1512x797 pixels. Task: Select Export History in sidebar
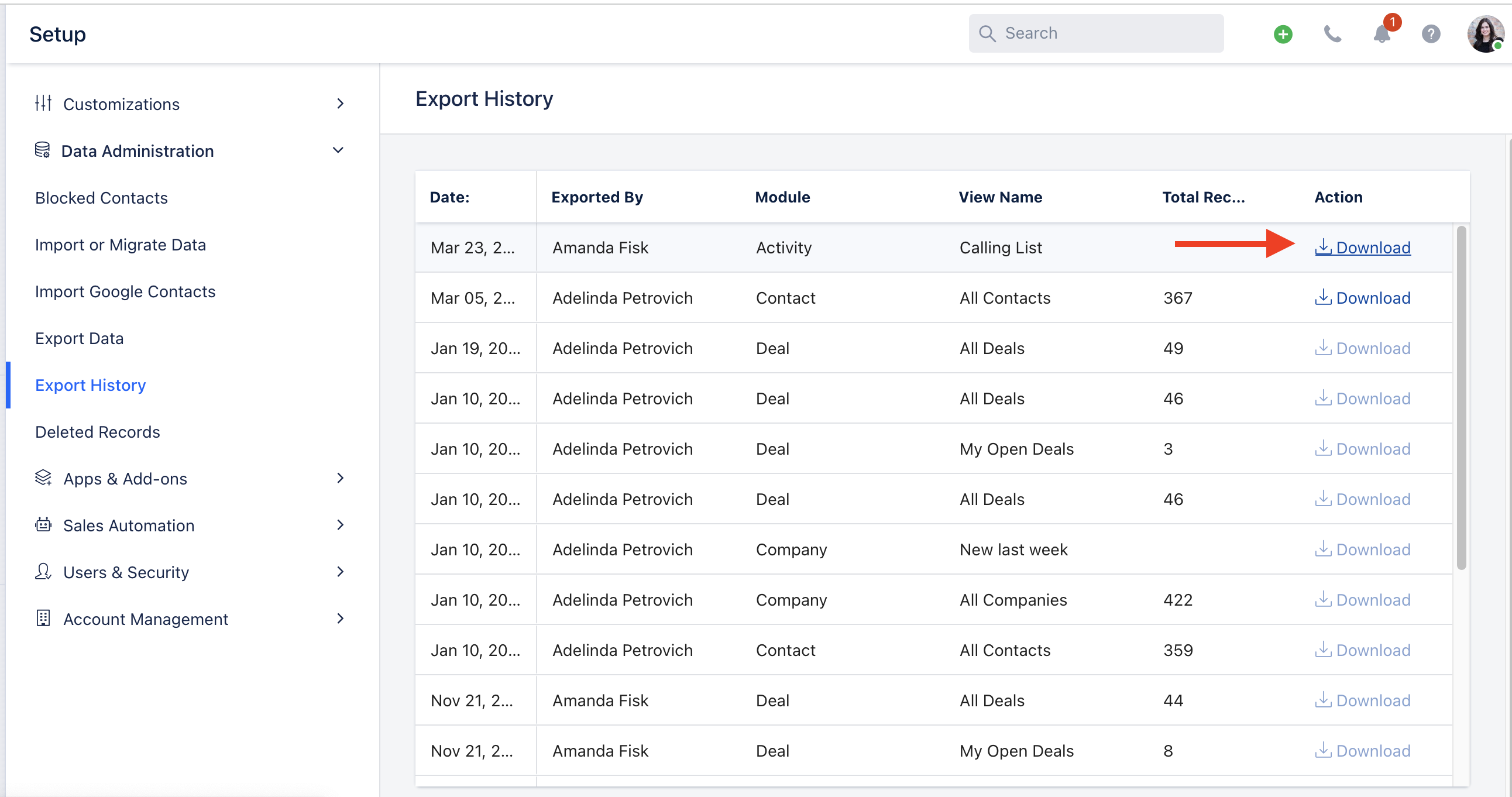(90, 385)
